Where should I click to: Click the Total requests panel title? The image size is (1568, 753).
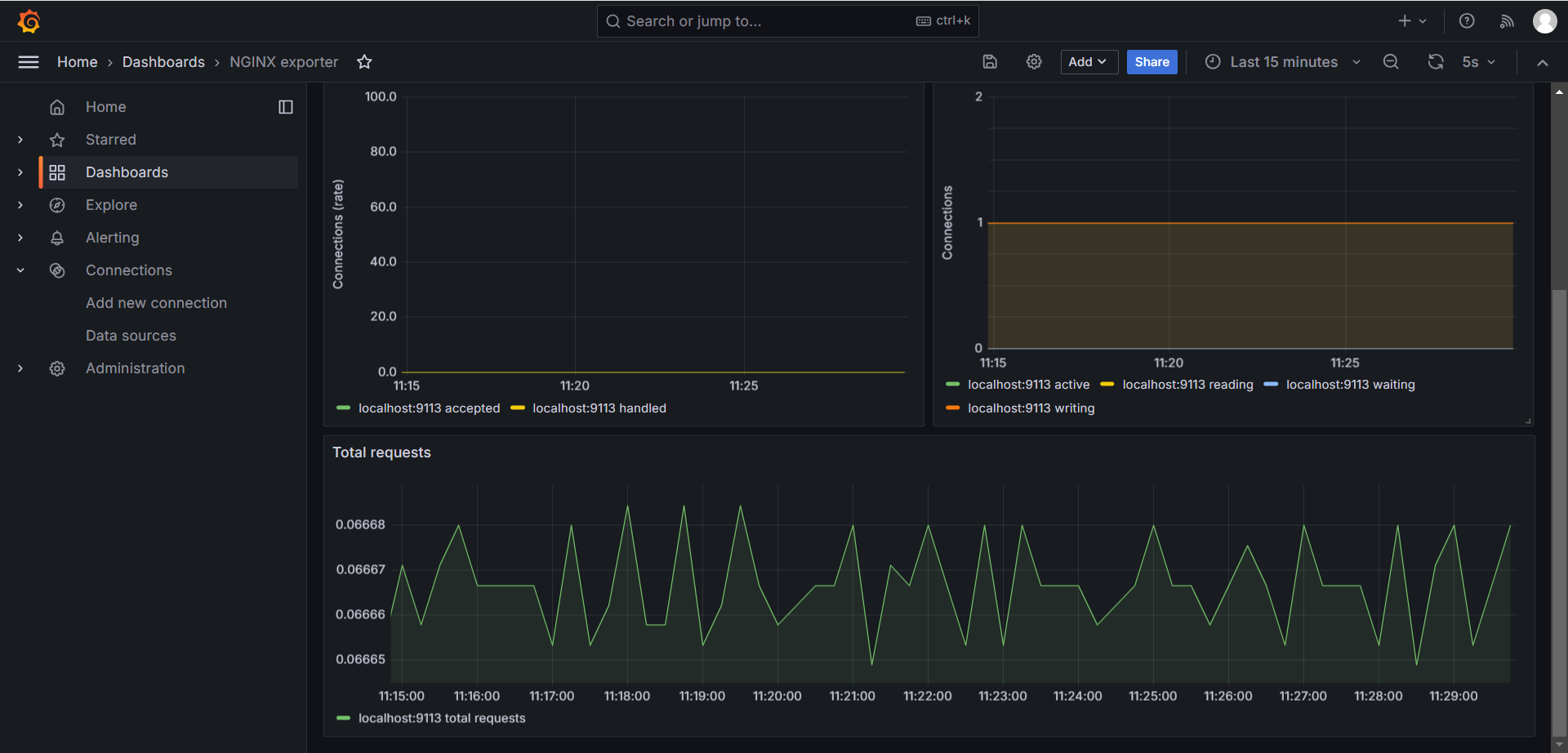(x=381, y=452)
